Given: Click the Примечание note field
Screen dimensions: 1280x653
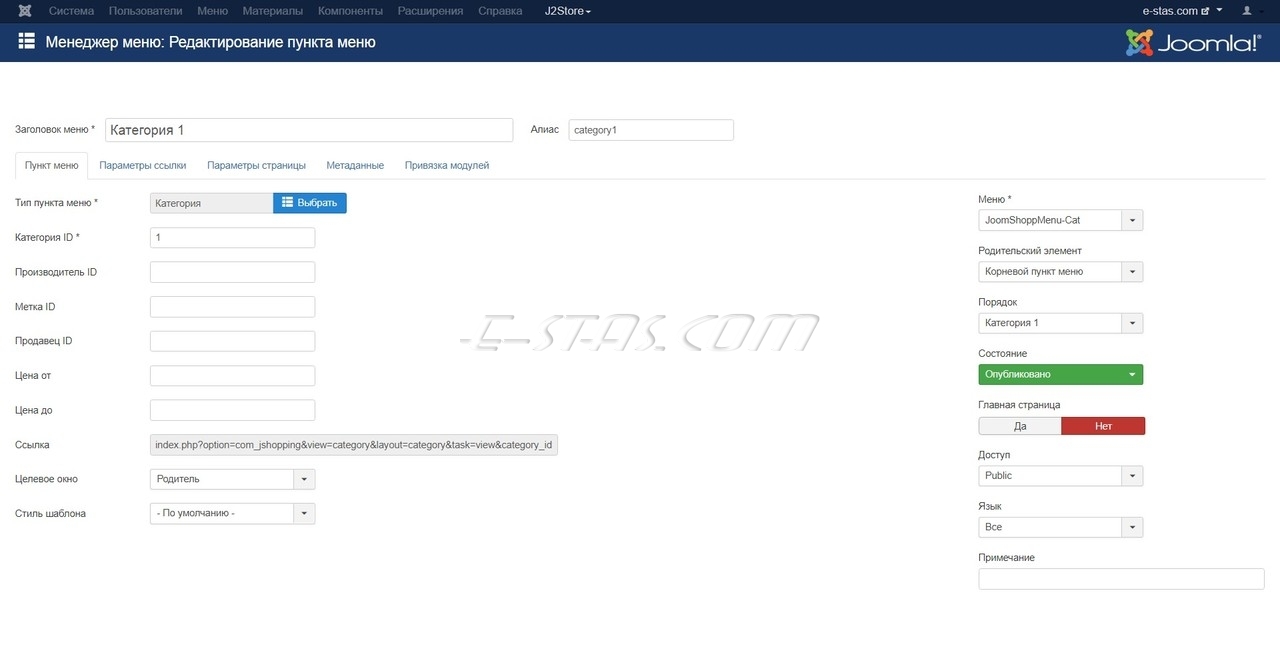Looking at the screenshot, I should pos(1121,579).
